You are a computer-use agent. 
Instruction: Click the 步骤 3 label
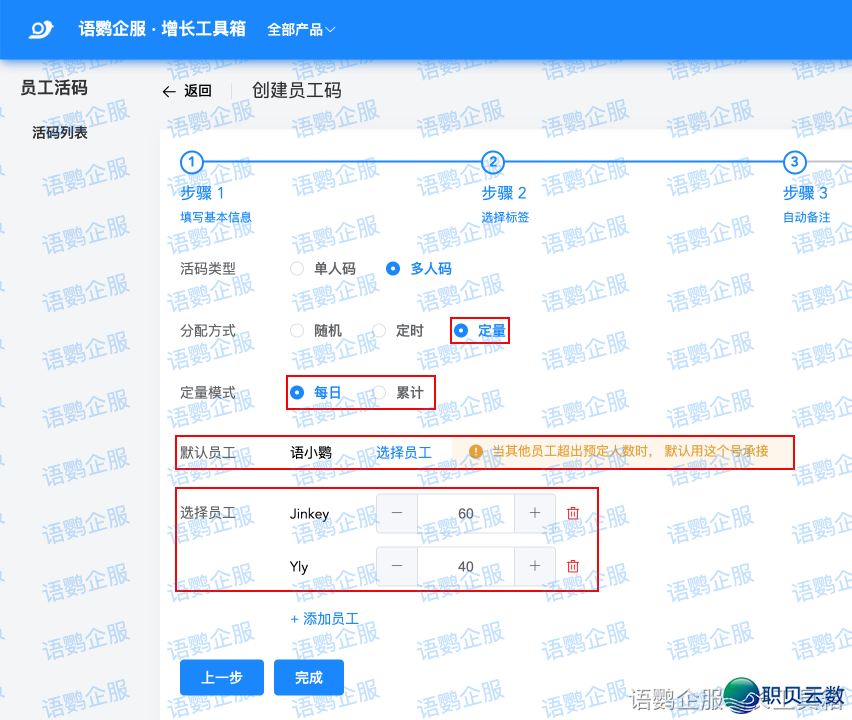805,193
